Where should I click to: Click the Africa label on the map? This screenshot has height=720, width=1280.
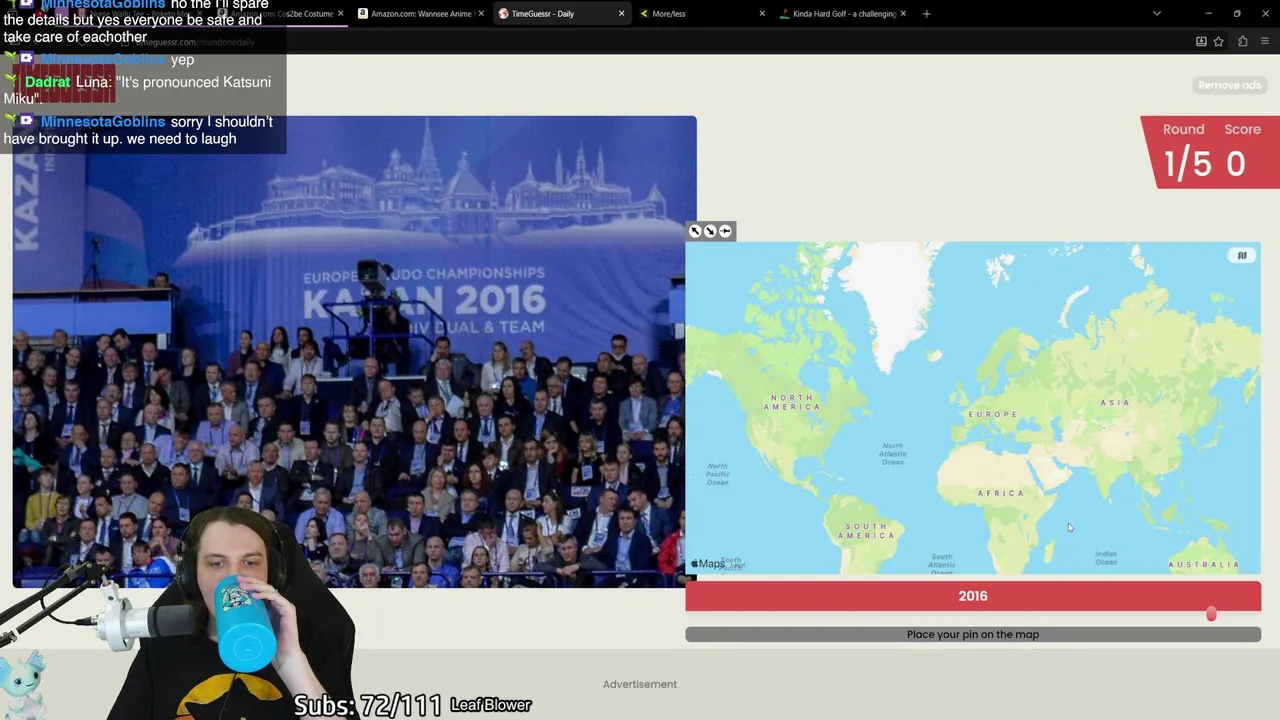(x=1001, y=493)
